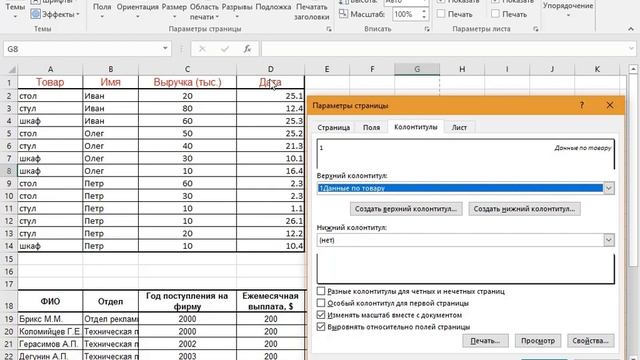Viewport: 640px width, 360px height.
Task: Click cell 2002 in row 21
Action: [x=187, y=344]
